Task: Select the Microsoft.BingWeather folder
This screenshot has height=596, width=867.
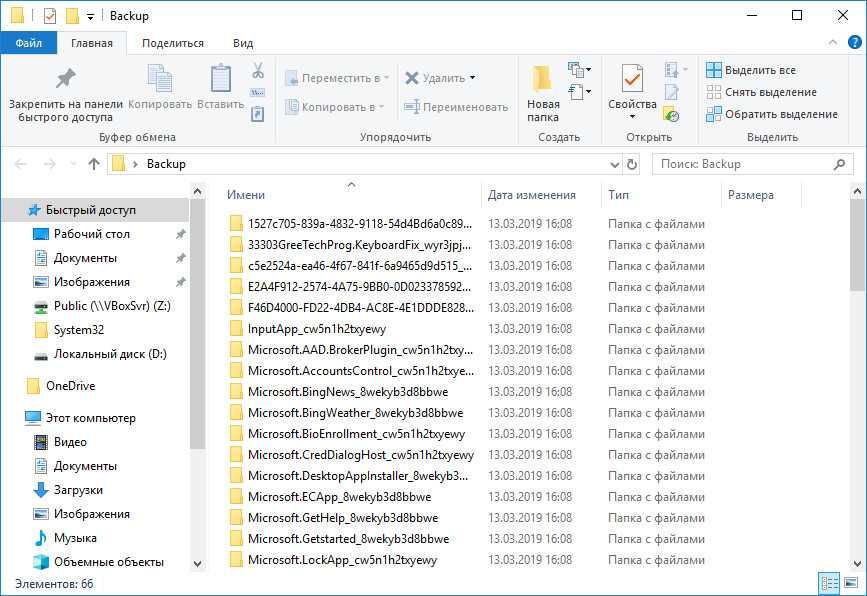Action: click(x=355, y=413)
